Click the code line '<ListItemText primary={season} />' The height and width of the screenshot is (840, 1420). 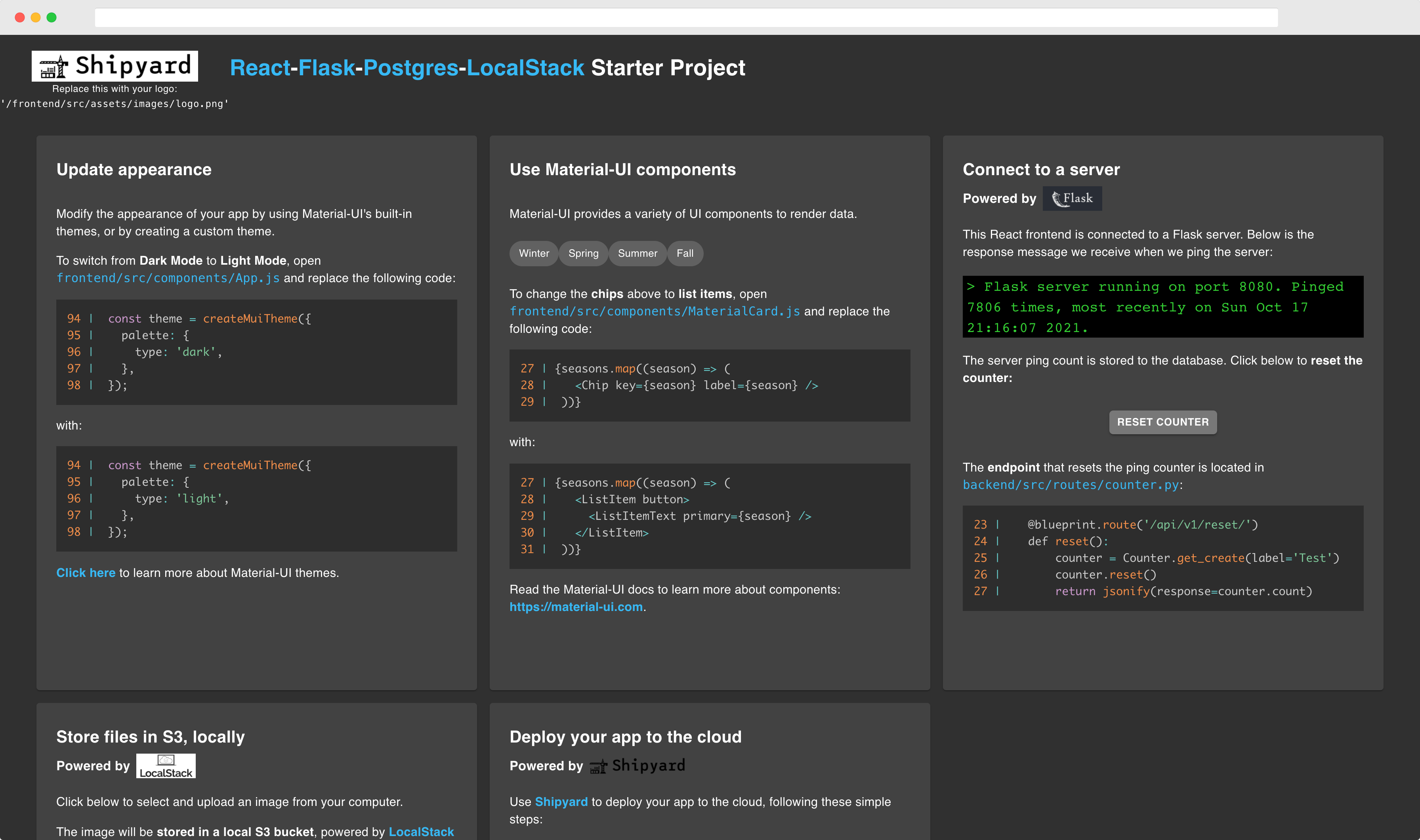point(700,516)
